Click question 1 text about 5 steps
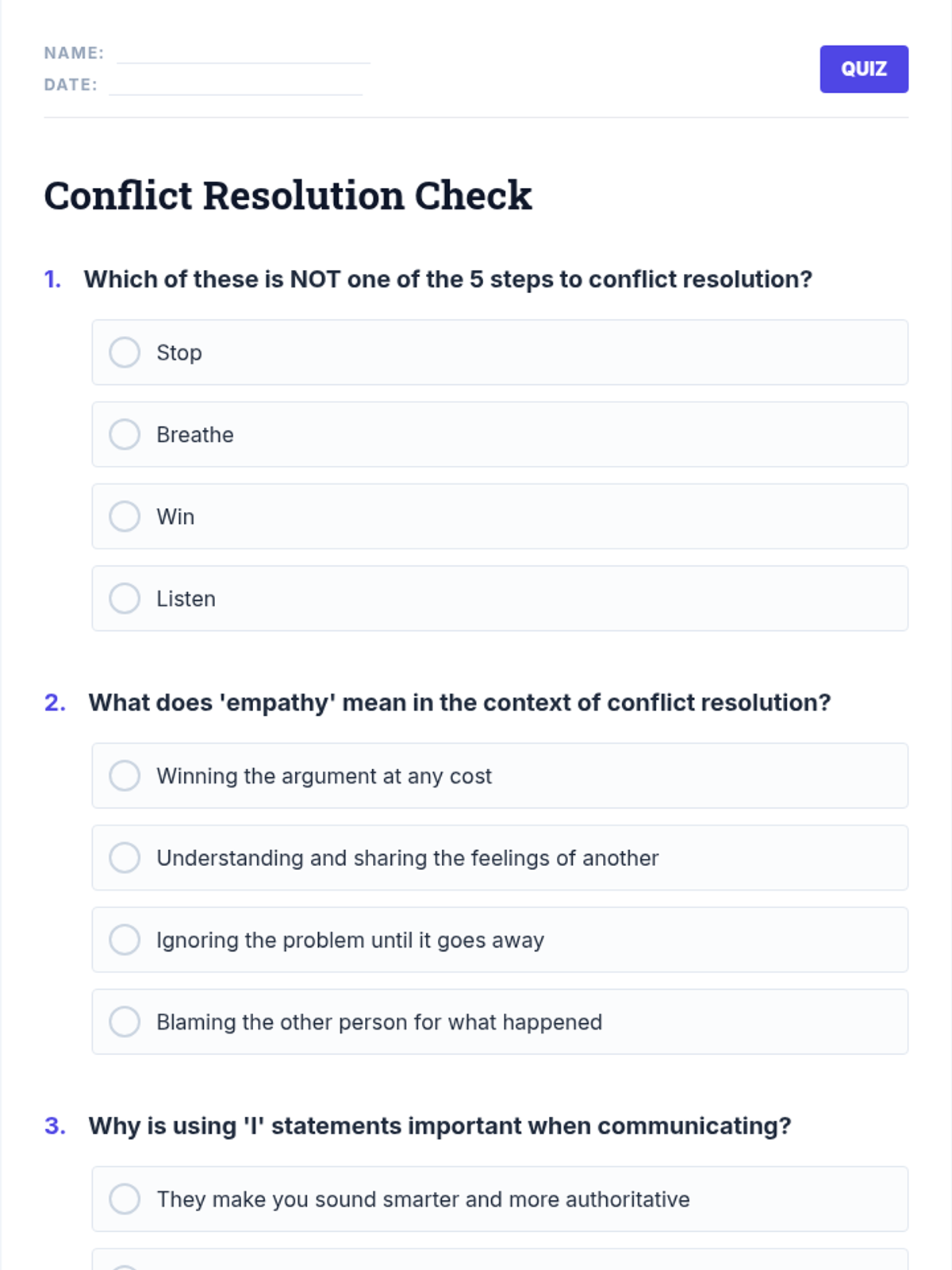This screenshot has height=1270, width=952. (447, 279)
